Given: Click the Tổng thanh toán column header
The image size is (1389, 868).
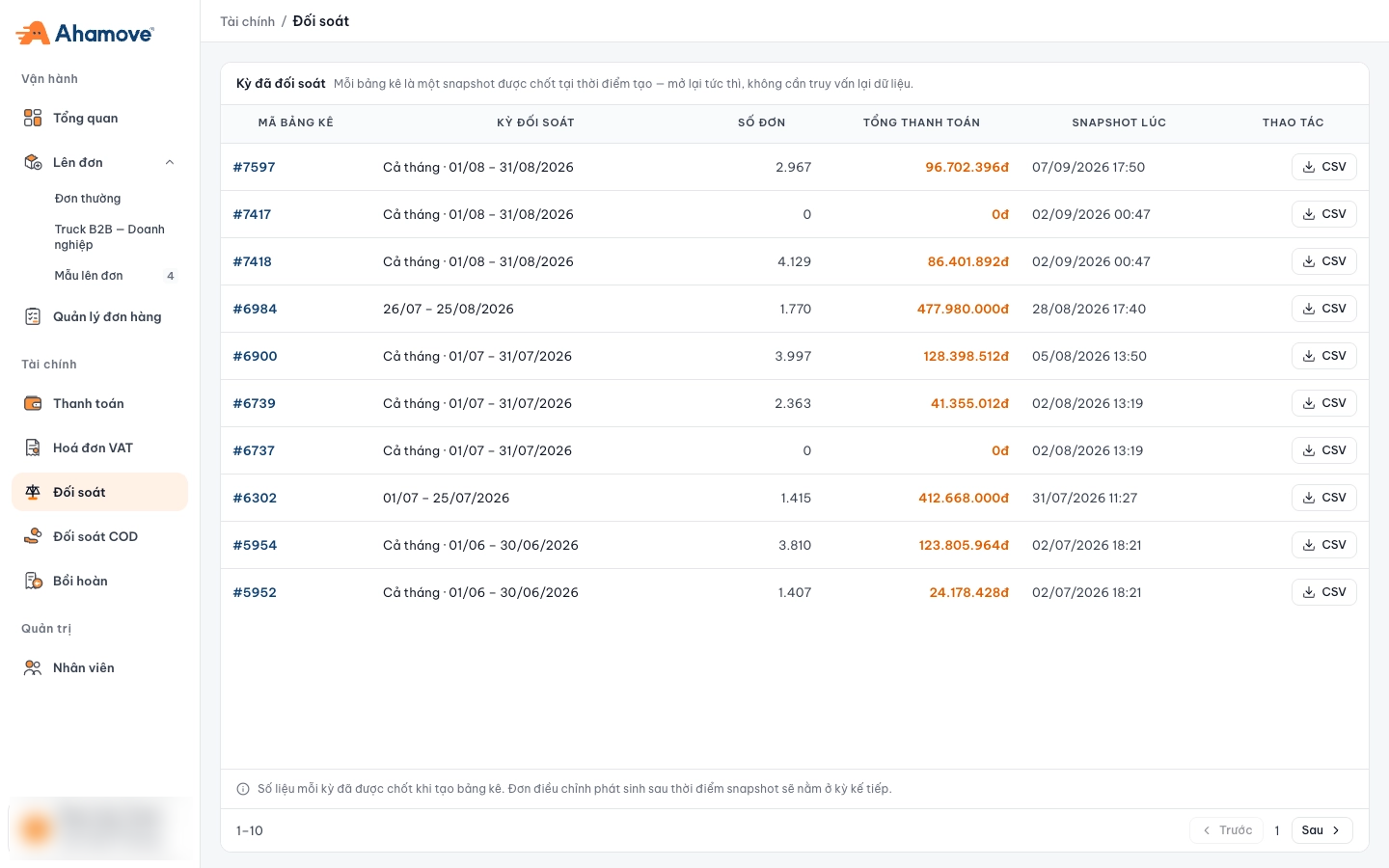Looking at the screenshot, I should (921, 122).
